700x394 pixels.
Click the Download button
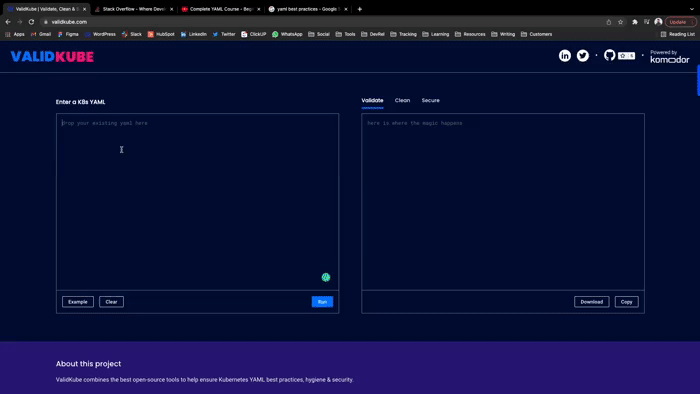(592, 302)
